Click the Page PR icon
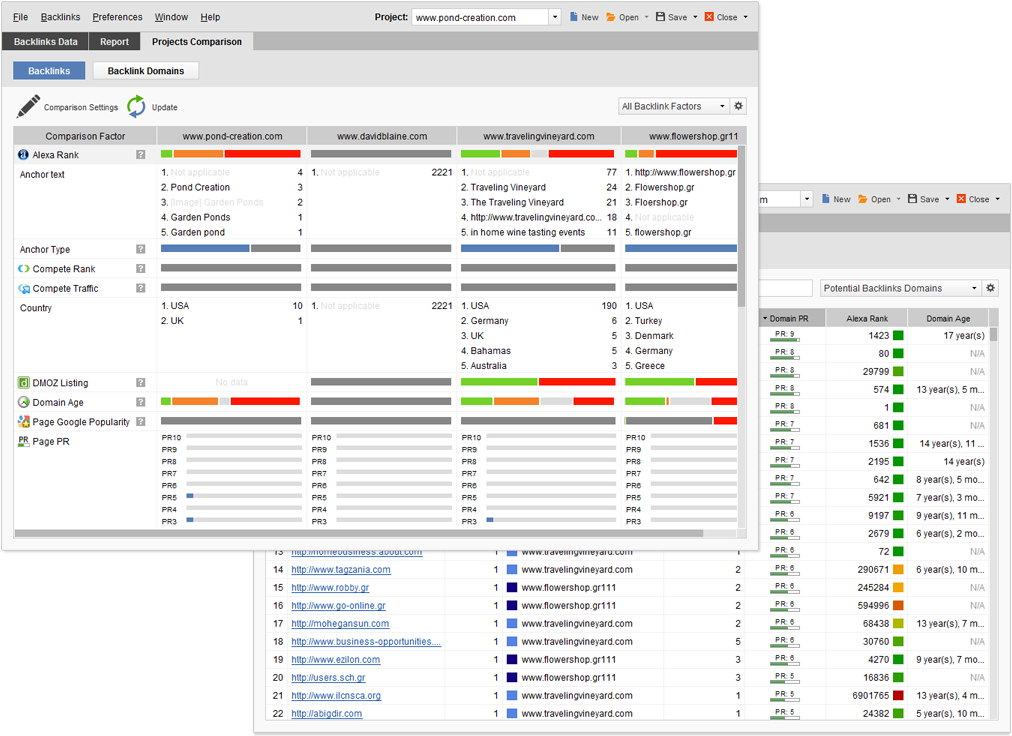 24,441
